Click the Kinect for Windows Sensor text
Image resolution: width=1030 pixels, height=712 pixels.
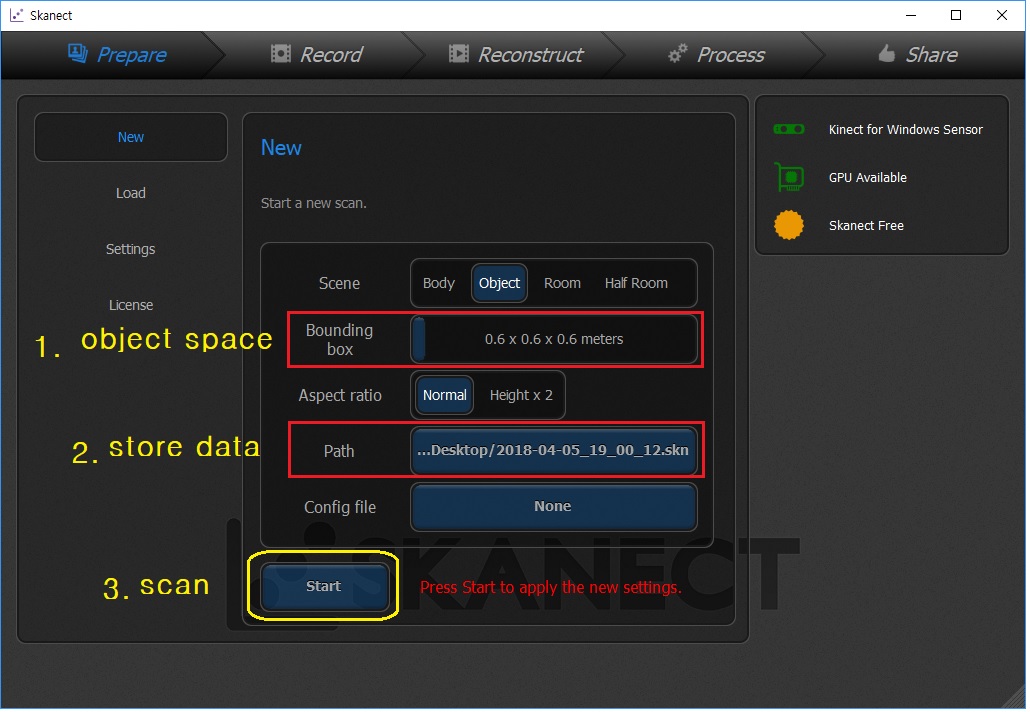(x=906, y=129)
